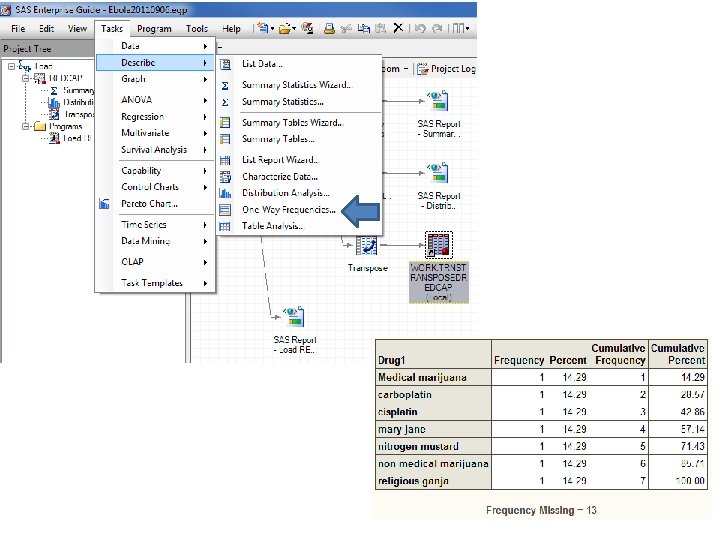Expand the Survival Analysis submenu
This screenshot has height=540, width=720.
tap(155, 150)
